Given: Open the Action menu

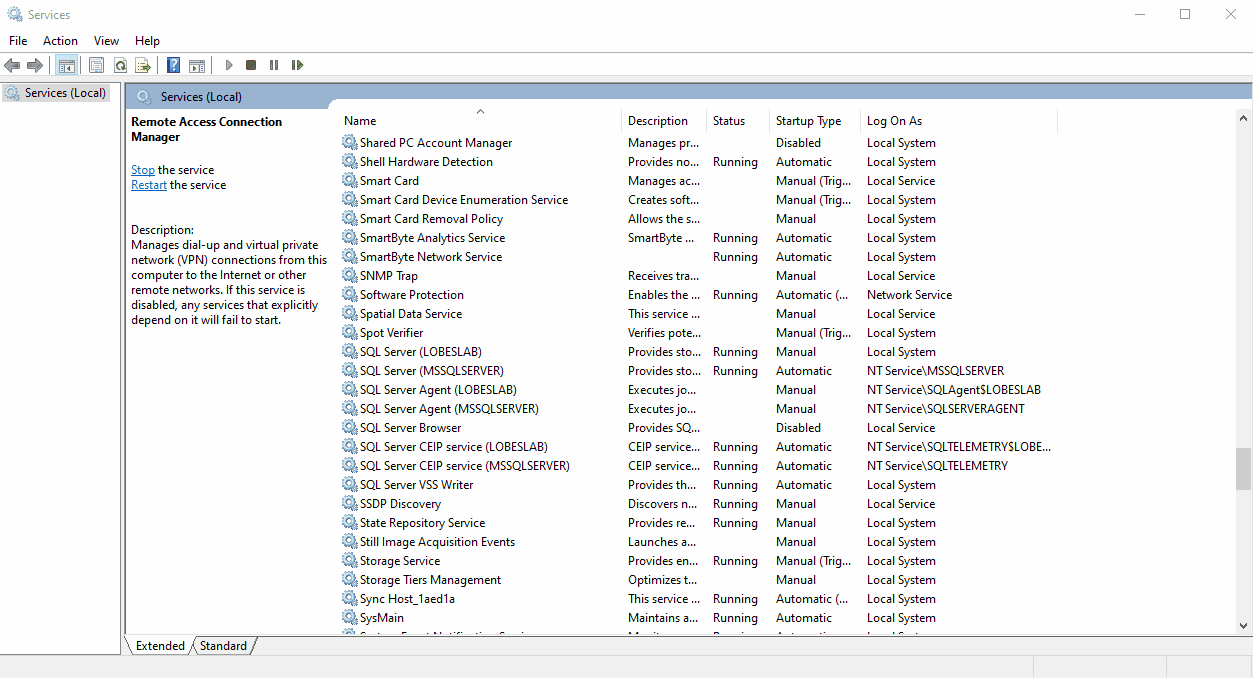Looking at the screenshot, I should (x=60, y=41).
